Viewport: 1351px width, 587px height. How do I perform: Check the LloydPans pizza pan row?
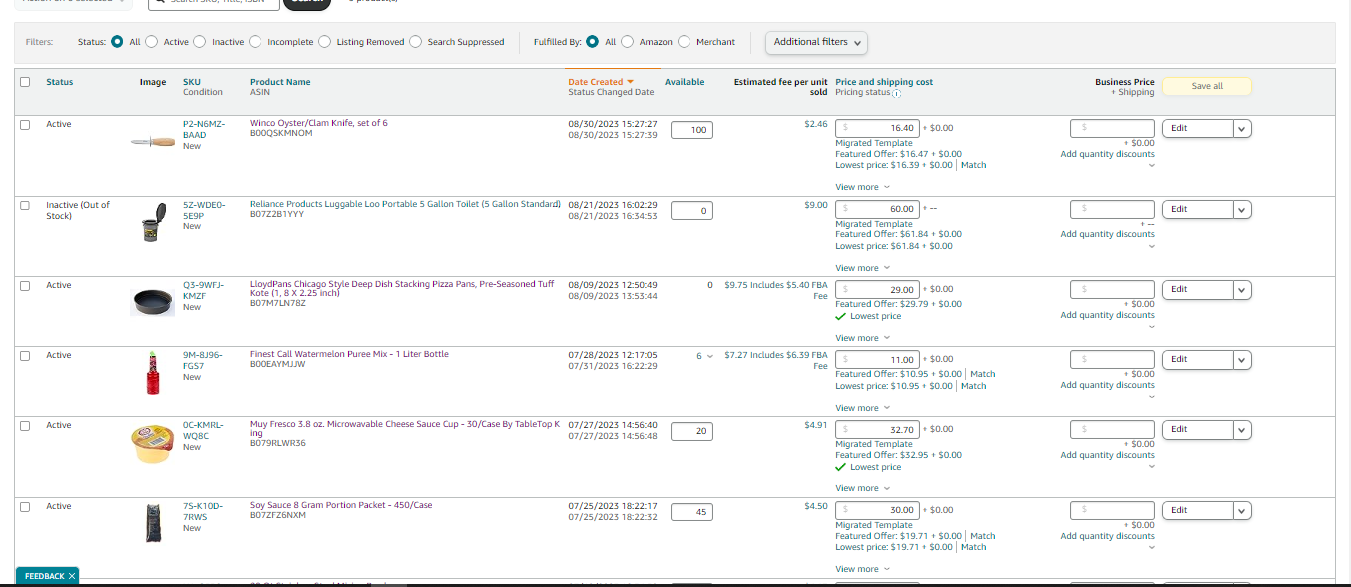[25, 285]
